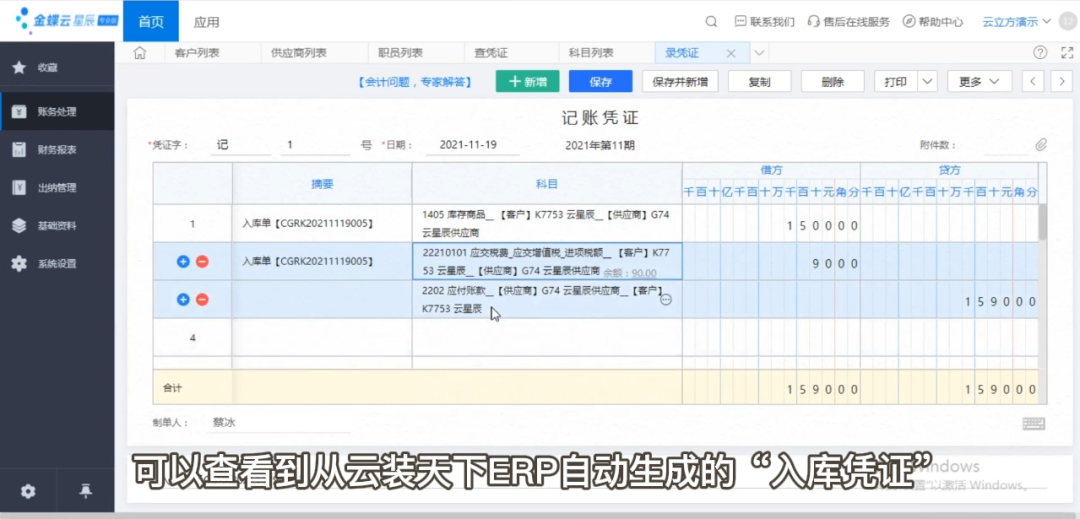Expand the tab list dropdown arrow

(760, 53)
